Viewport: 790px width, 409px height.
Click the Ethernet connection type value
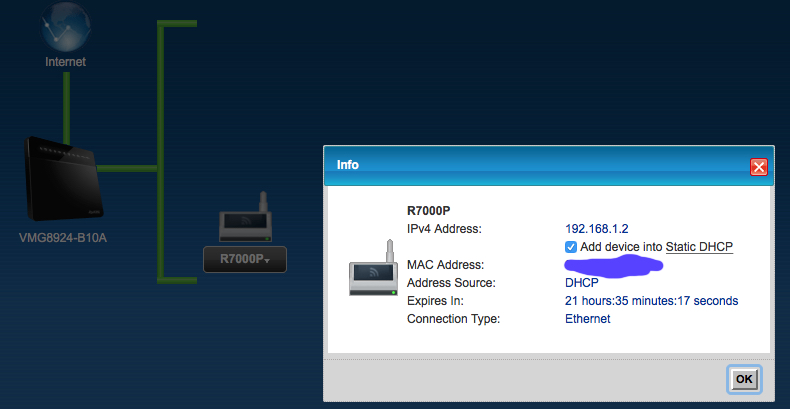pos(587,319)
